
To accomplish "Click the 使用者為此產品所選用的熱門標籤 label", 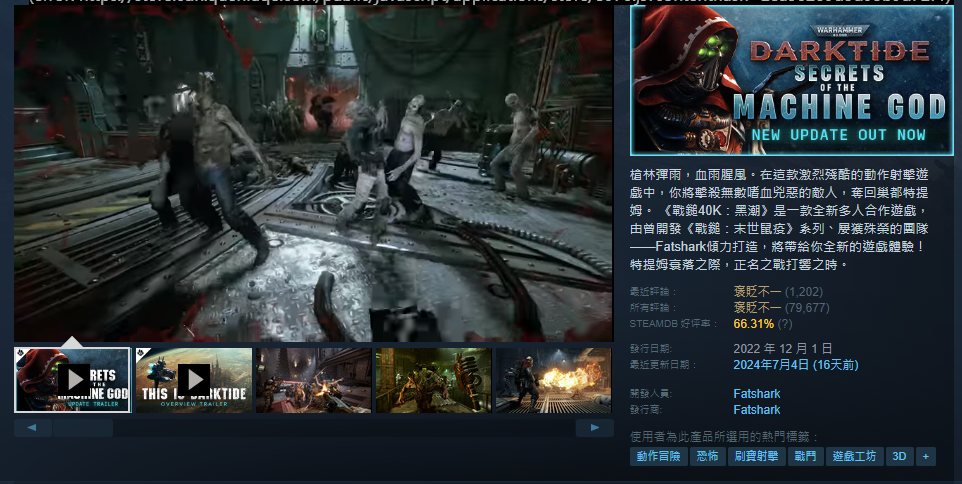I will [725, 437].
